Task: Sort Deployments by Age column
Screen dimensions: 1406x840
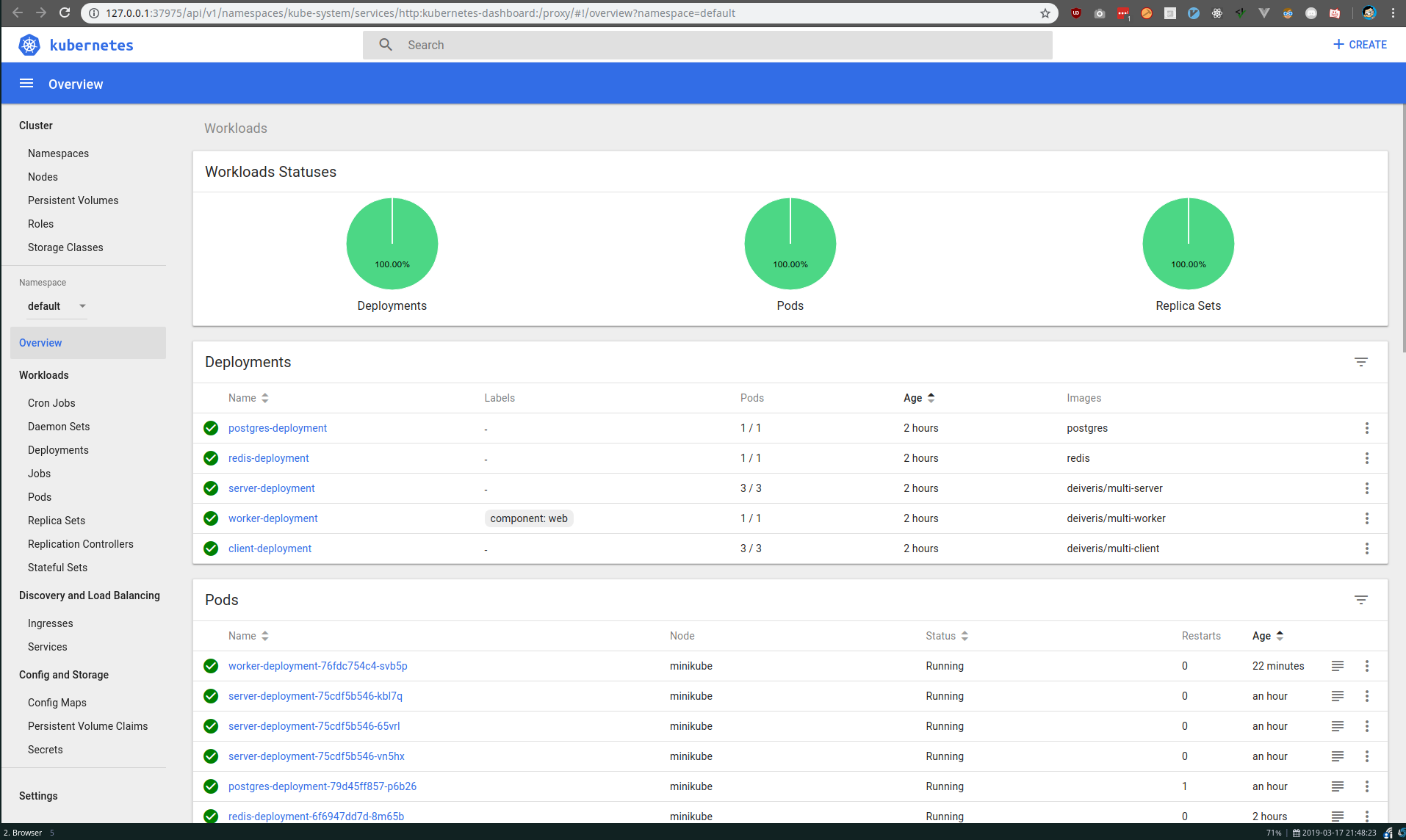Action: point(919,398)
